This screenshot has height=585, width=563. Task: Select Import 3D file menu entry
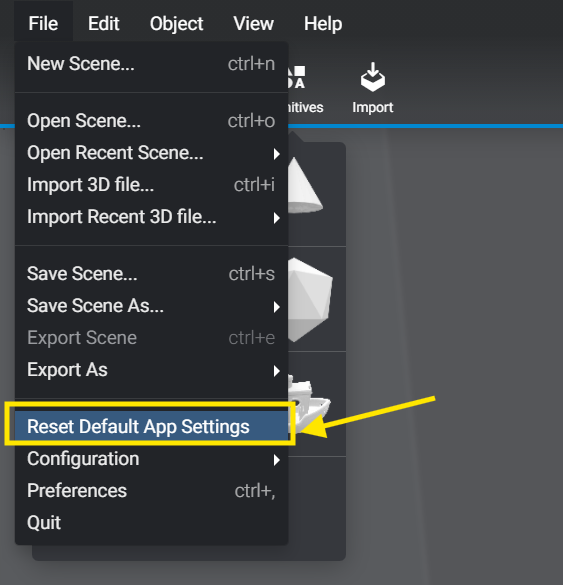point(151,185)
